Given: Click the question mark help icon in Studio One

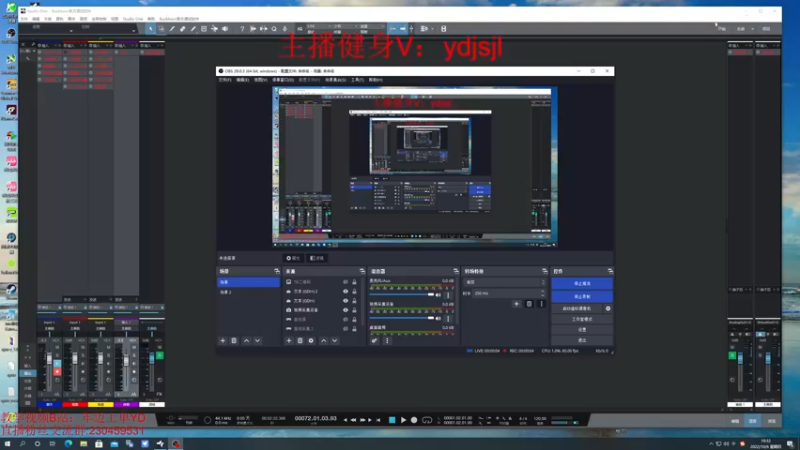Looking at the screenshot, I should (242, 29).
